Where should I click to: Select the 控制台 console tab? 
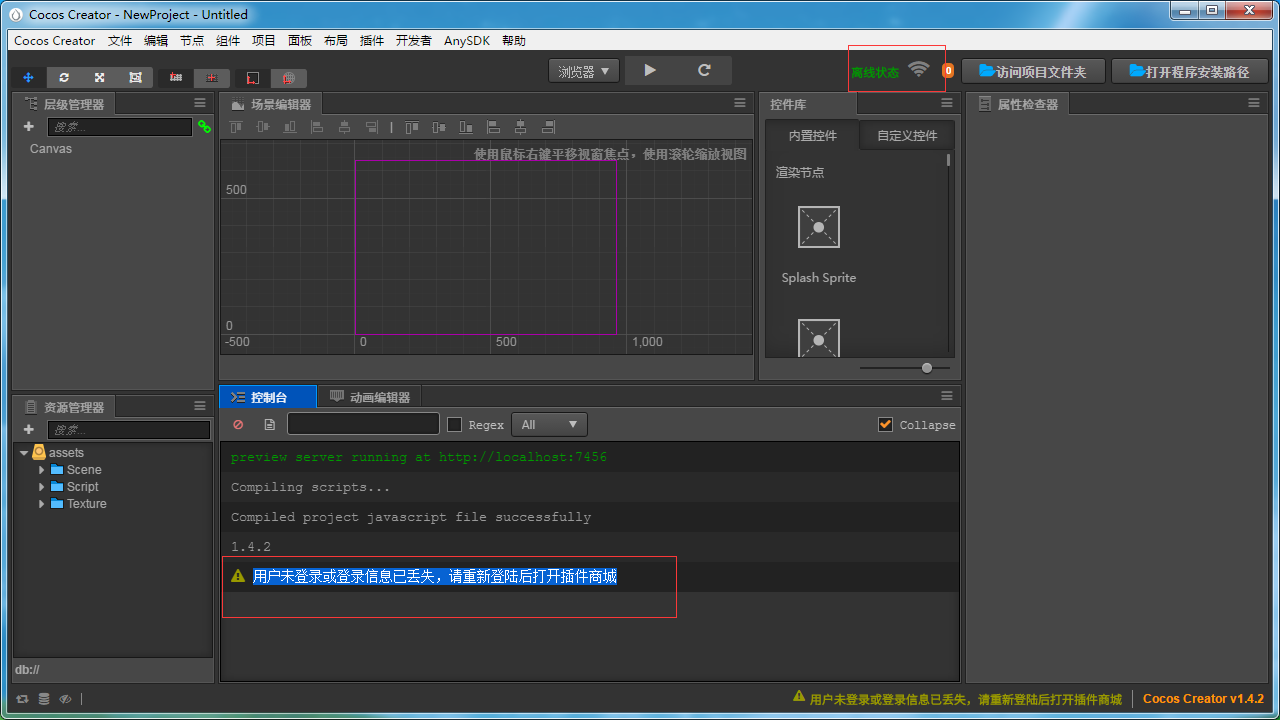tap(268, 397)
